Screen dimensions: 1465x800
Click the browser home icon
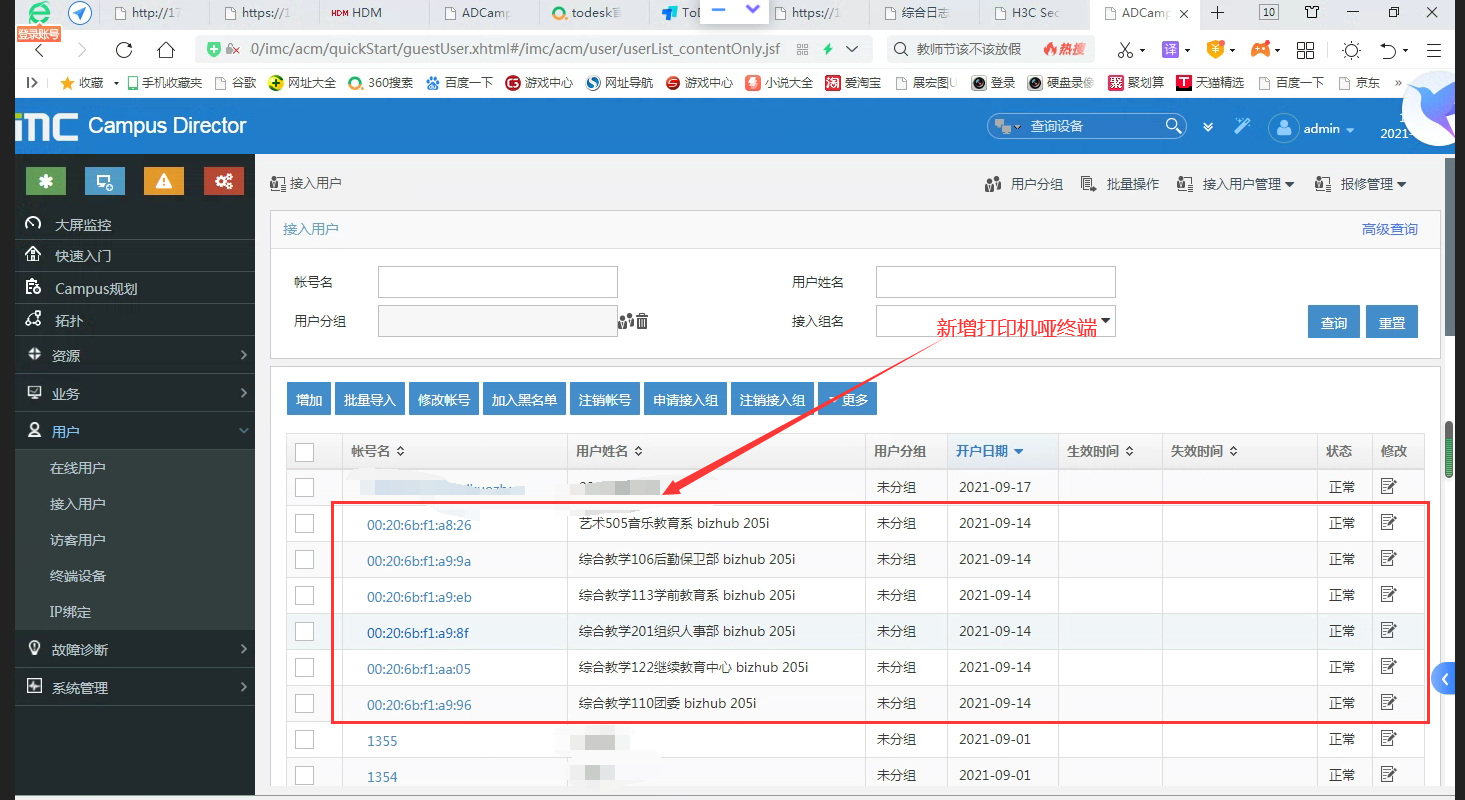(x=166, y=50)
